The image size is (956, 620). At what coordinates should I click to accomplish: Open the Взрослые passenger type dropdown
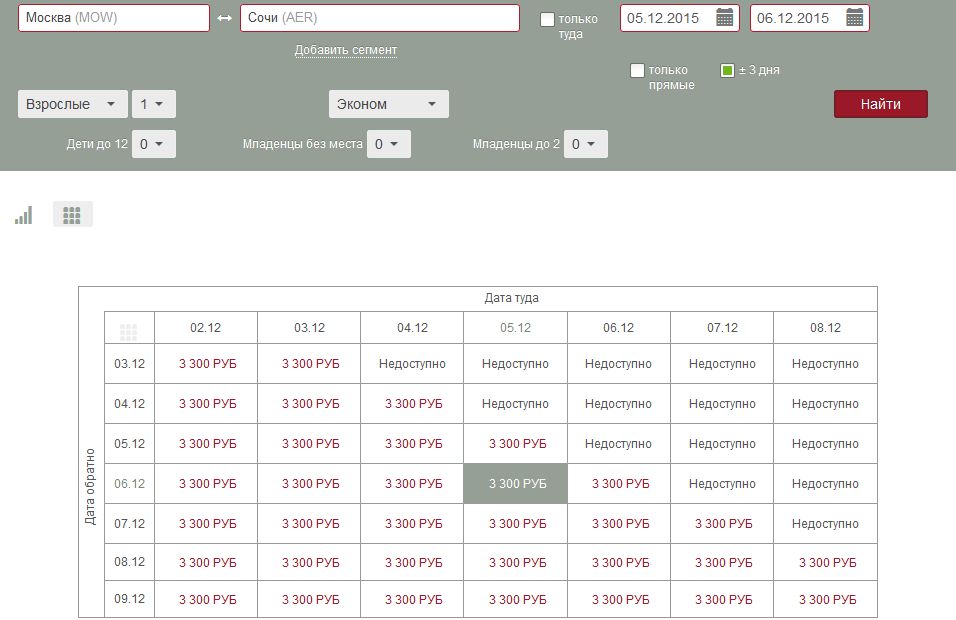pyautogui.click(x=73, y=104)
